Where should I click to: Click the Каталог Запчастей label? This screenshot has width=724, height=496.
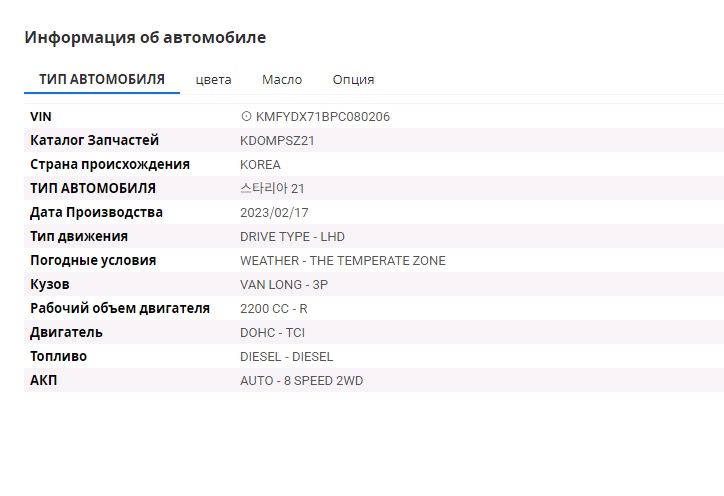tap(94, 140)
